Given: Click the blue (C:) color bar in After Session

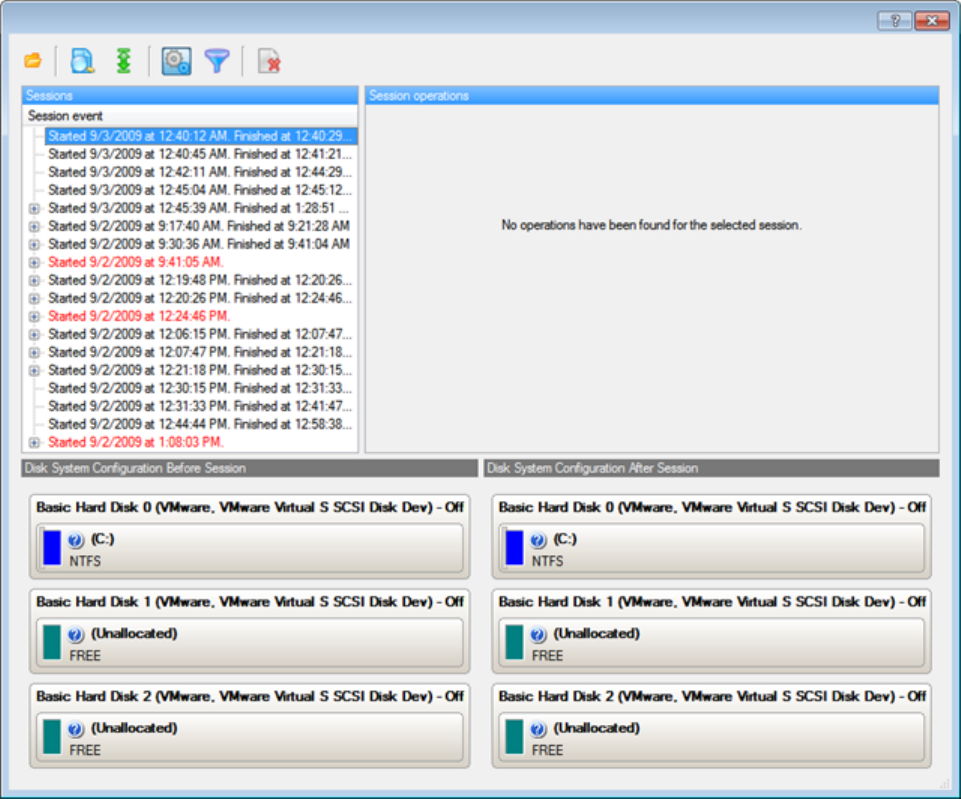Looking at the screenshot, I should coord(514,548).
